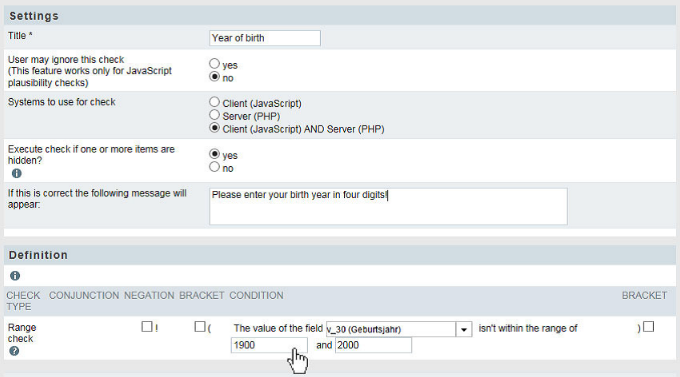This screenshot has width=680, height=377.
Task: Select 'yes' for execute check if hidden
Action: point(214,154)
